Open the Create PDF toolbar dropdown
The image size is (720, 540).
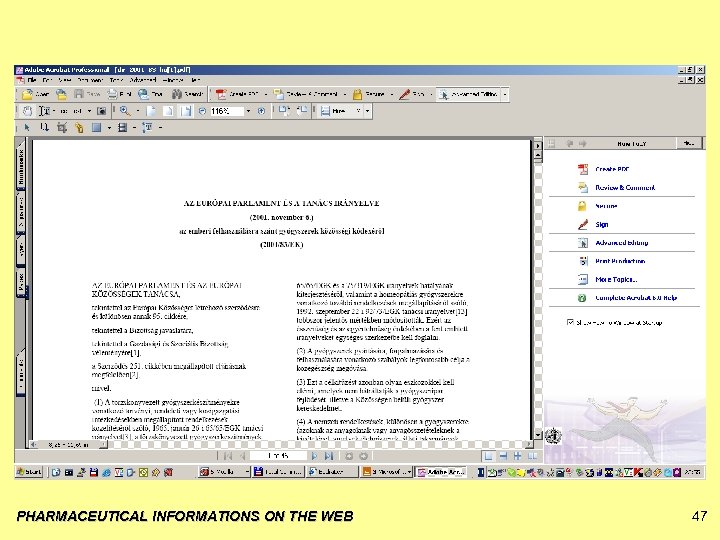click(266, 94)
